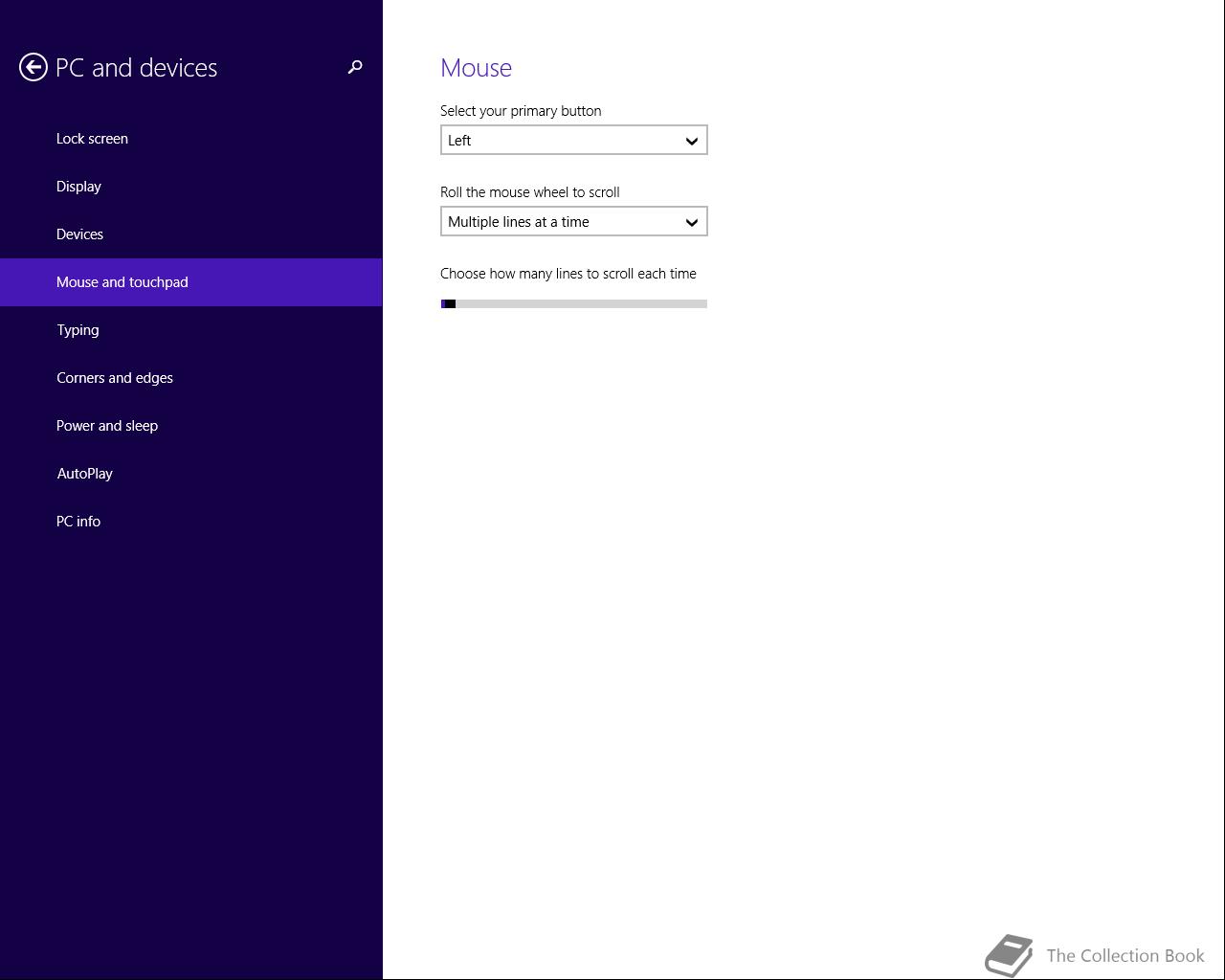Open search with the magnifier icon

pyautogui.click(x=355, y=67)
